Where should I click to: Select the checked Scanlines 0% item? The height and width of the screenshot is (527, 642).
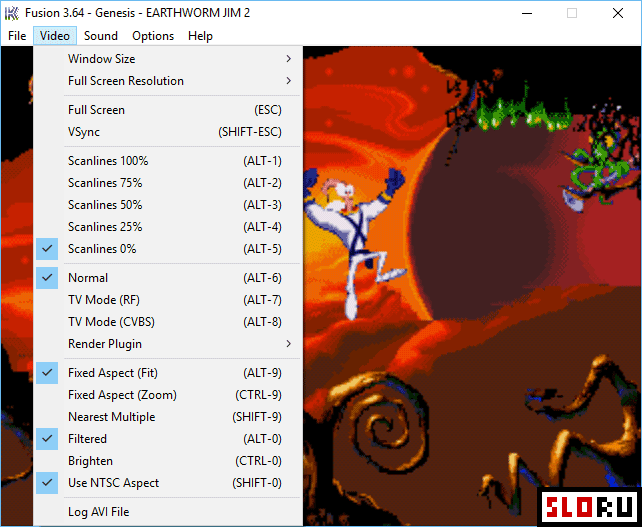[x=168, y=249]
